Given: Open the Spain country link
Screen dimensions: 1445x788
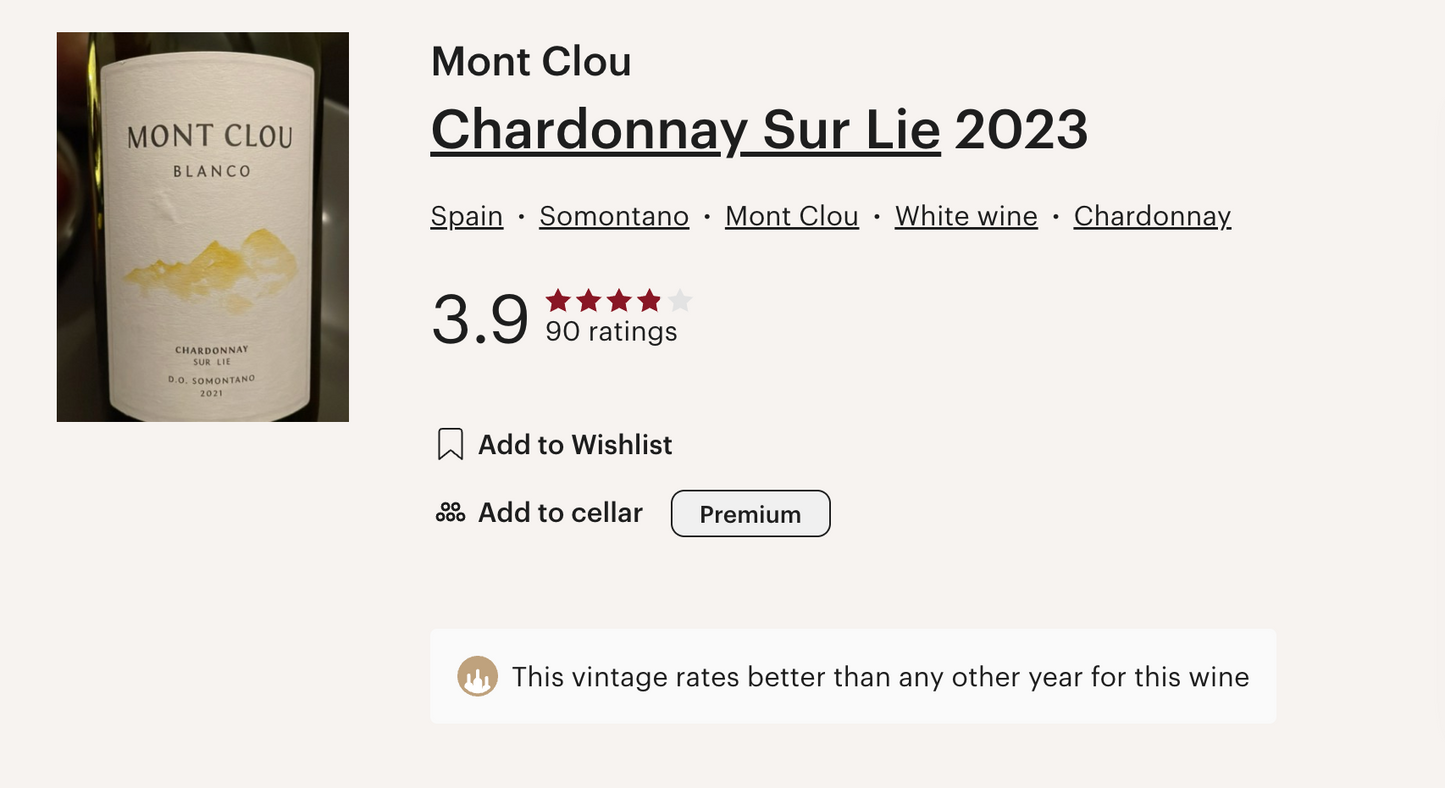Looking at the screenshot, I should coord(467,216).
